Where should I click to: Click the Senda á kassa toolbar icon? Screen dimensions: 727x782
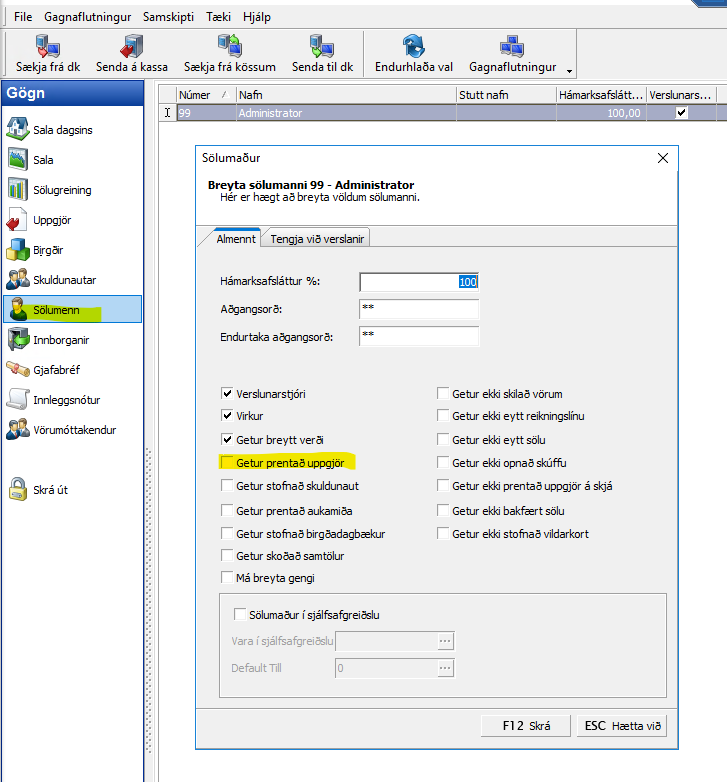[x=131, y=46]
